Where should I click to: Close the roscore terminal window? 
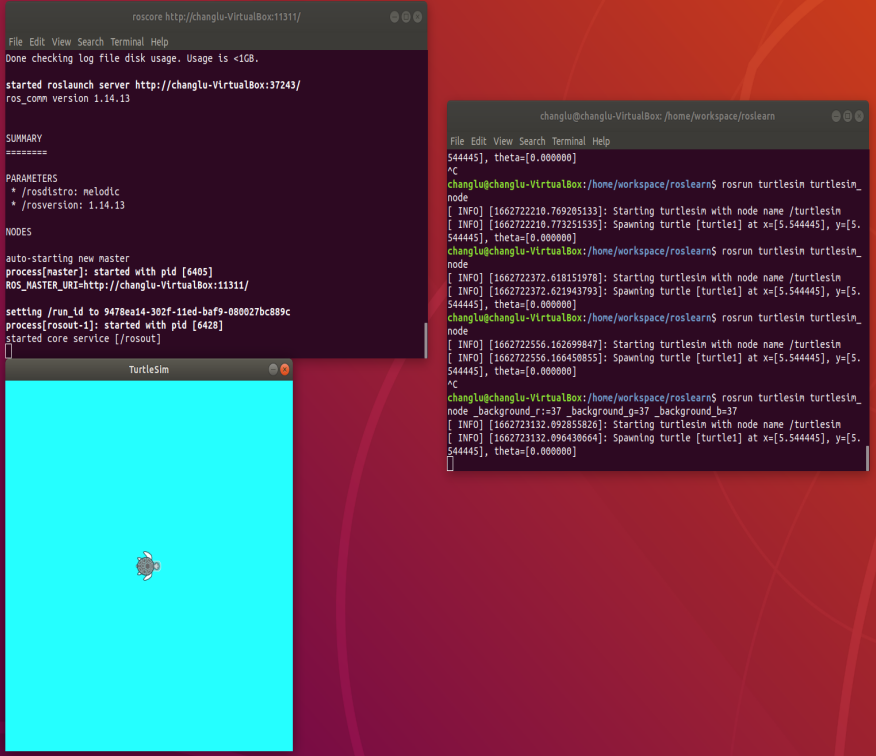417,17
